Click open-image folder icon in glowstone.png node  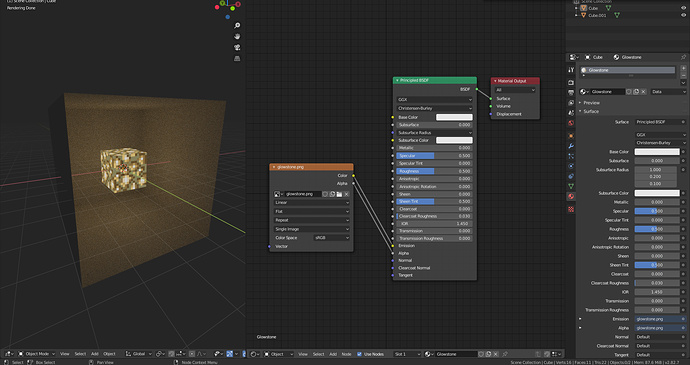[339, 194]
